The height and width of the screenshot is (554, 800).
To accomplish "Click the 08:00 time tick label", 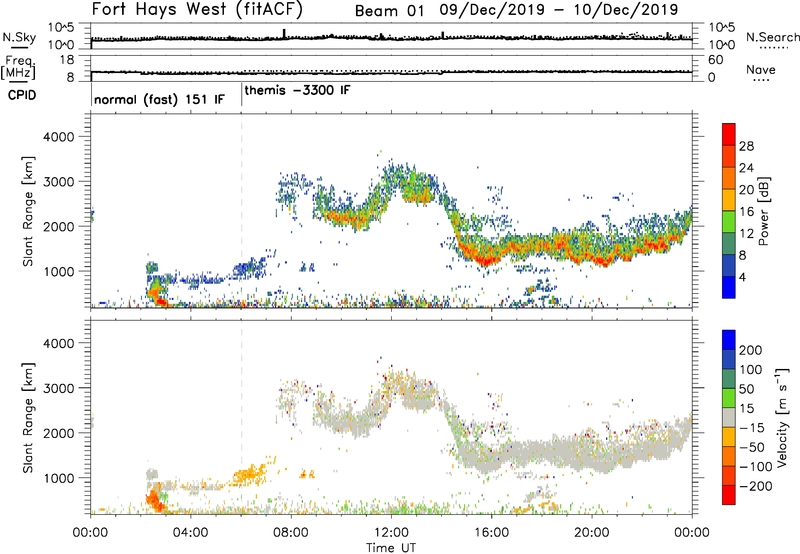I will click(291, 533).
